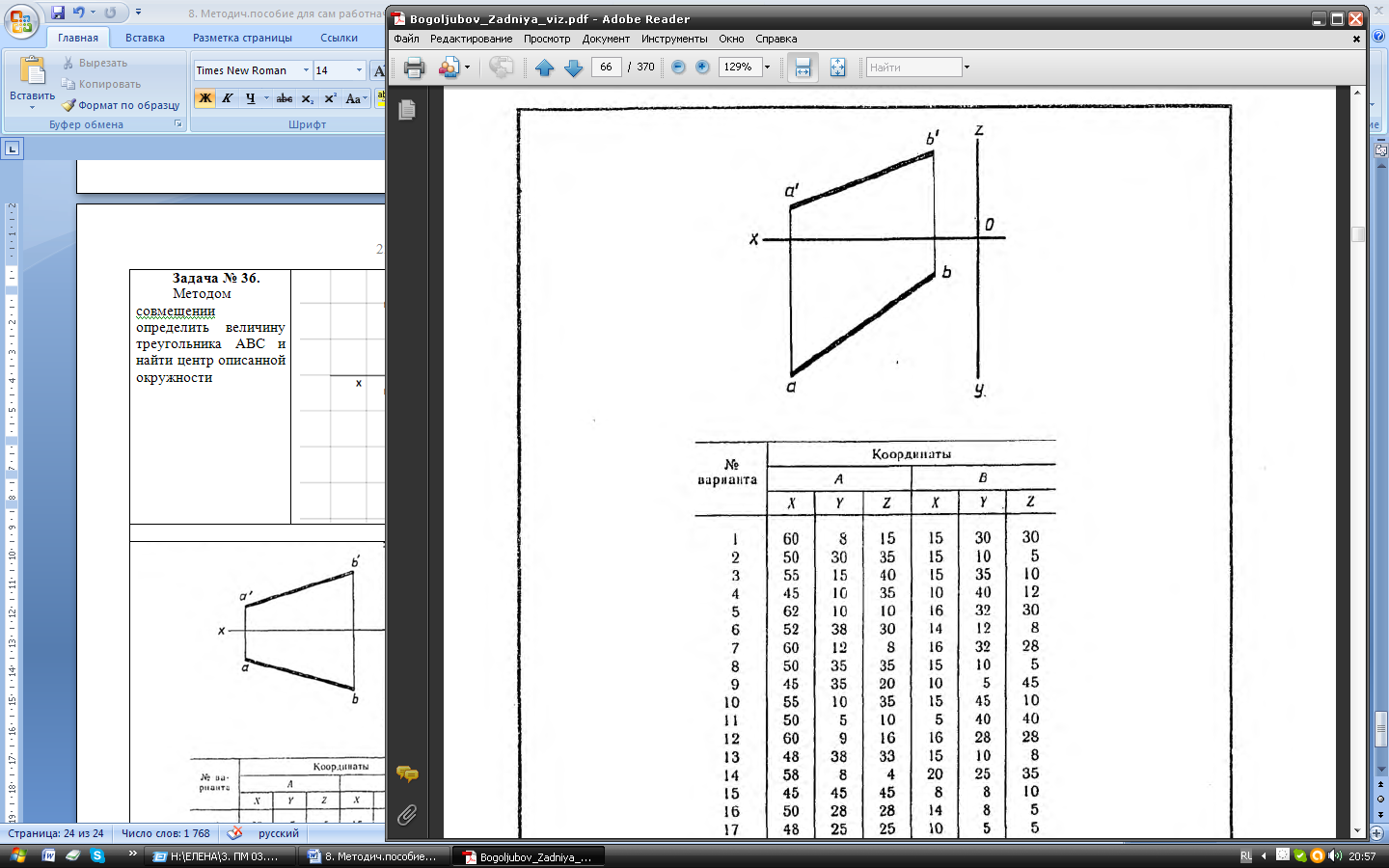
Task: Open the underline style dropdown arrow
Action: coord(266,98)
